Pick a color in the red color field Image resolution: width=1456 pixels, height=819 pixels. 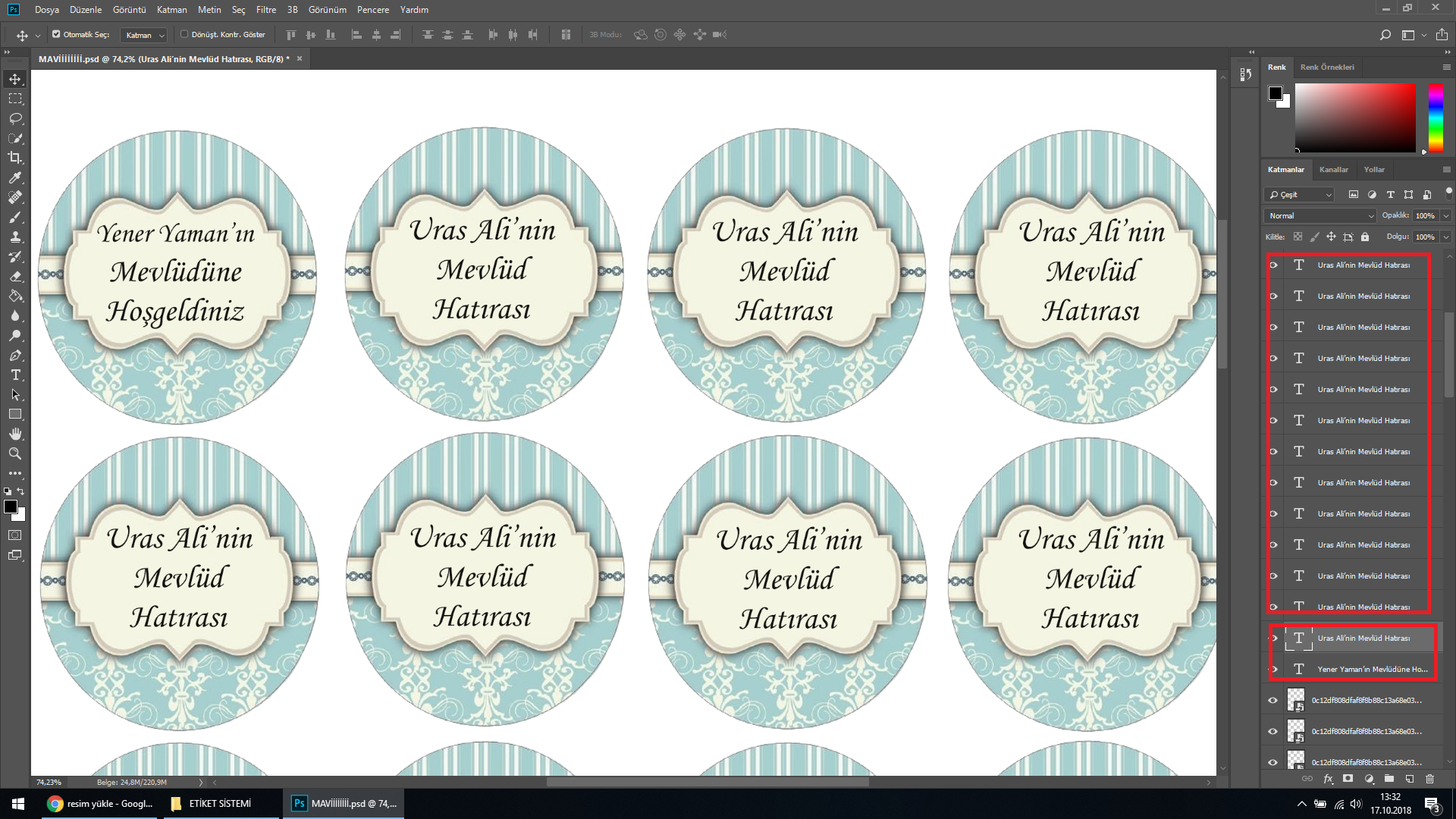coord(1355,118)
